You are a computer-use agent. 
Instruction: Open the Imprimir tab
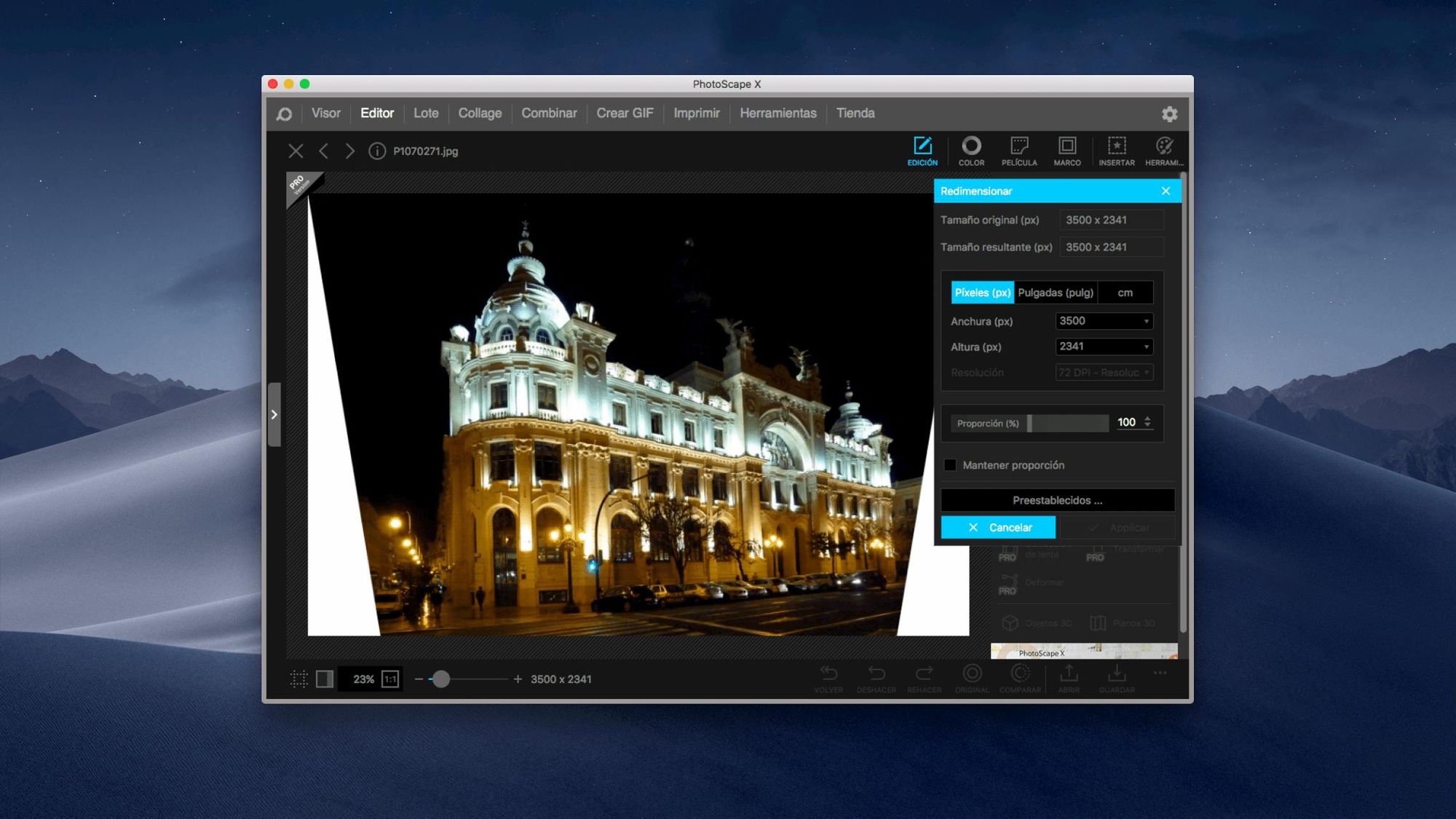coord(696,114)
